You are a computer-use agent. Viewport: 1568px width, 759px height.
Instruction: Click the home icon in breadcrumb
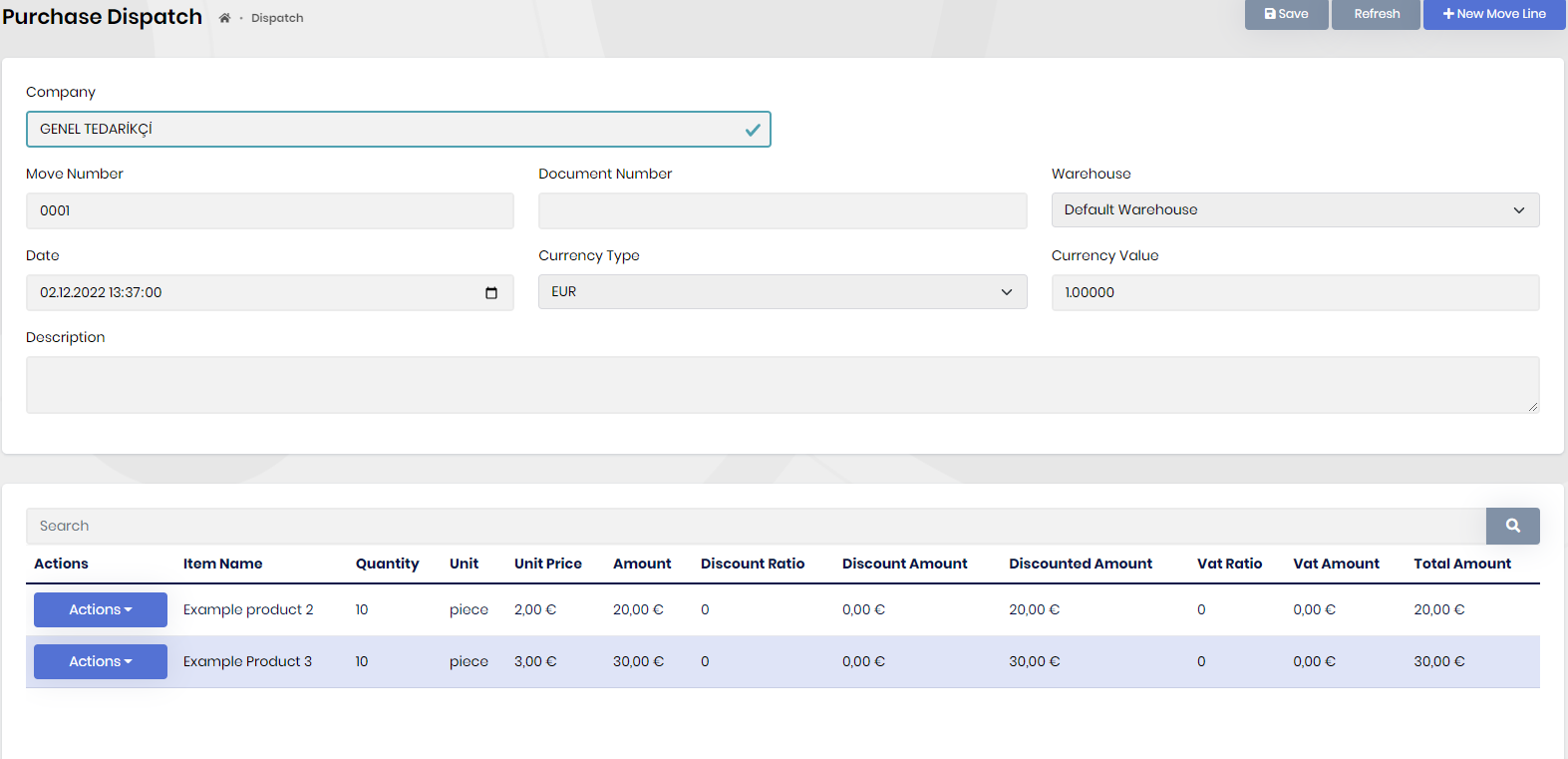(x=224, y=18)
